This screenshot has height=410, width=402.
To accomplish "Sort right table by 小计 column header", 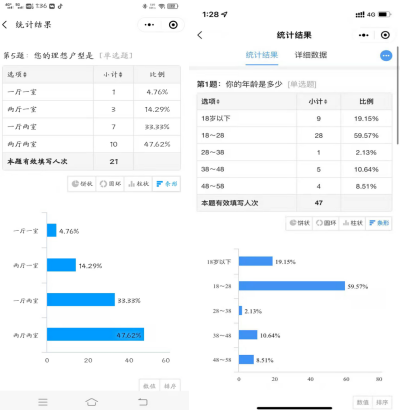I will tap(318, 101).
